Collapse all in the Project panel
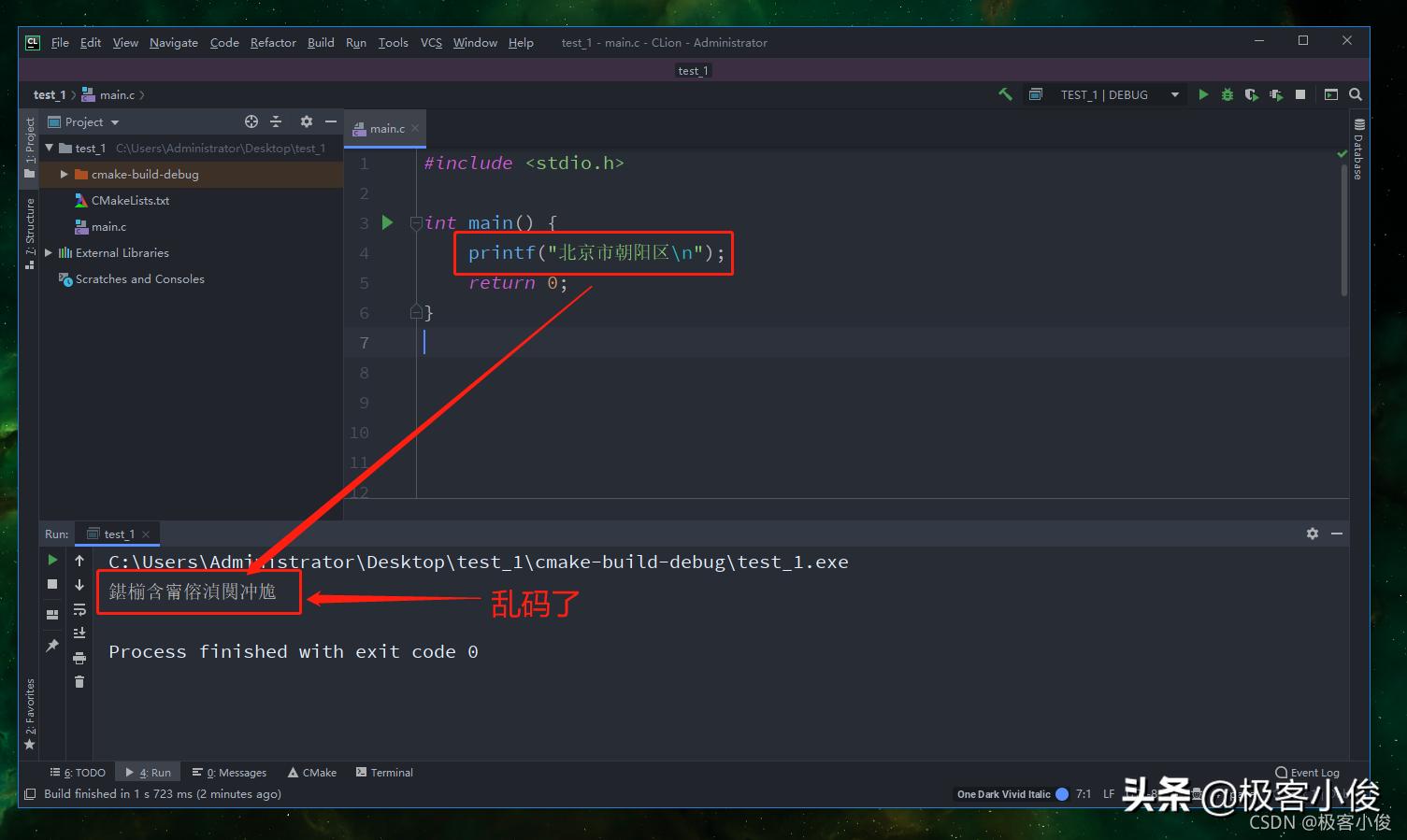This screenshot has width=1407, height=840. (276, 121)
